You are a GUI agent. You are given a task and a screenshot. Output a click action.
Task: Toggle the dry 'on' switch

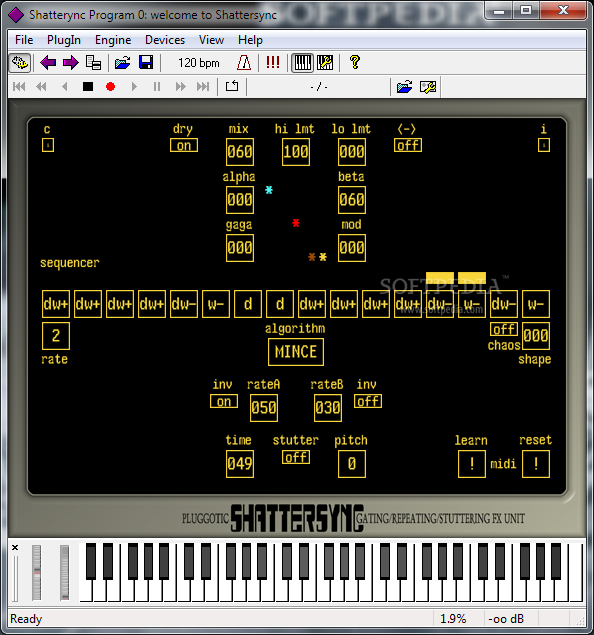(x=184, y=145)
